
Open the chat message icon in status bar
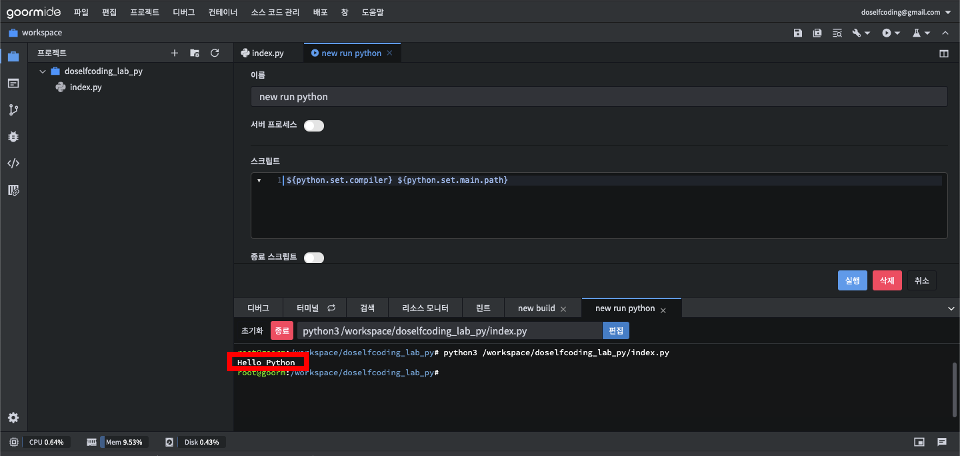[x=942, y=442]
